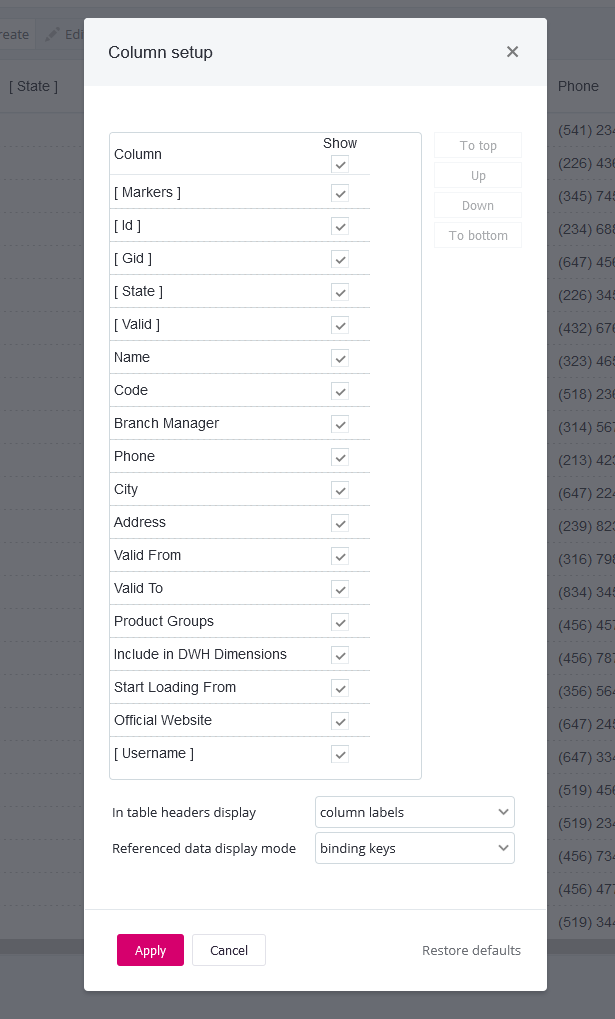
Task: Uncheck the [ Markers ] column checkbox
Action: (340, 193)
